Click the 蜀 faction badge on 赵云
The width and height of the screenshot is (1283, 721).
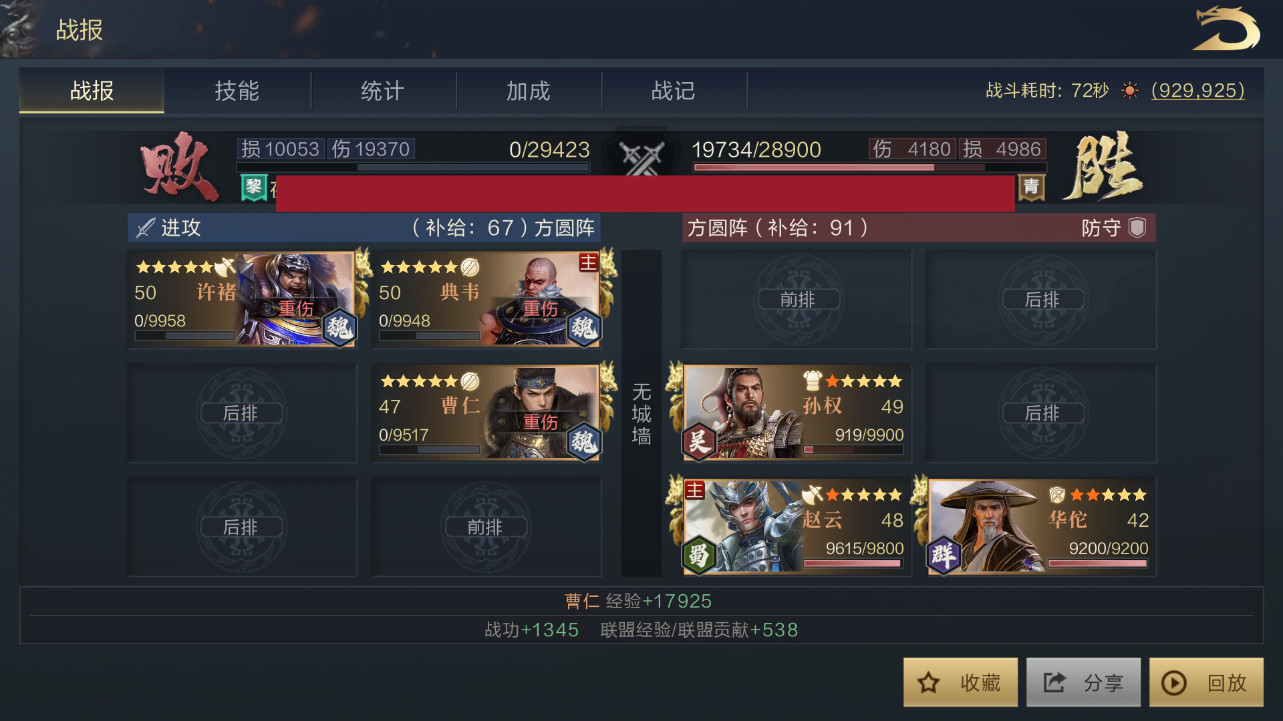tap(700, 555)
